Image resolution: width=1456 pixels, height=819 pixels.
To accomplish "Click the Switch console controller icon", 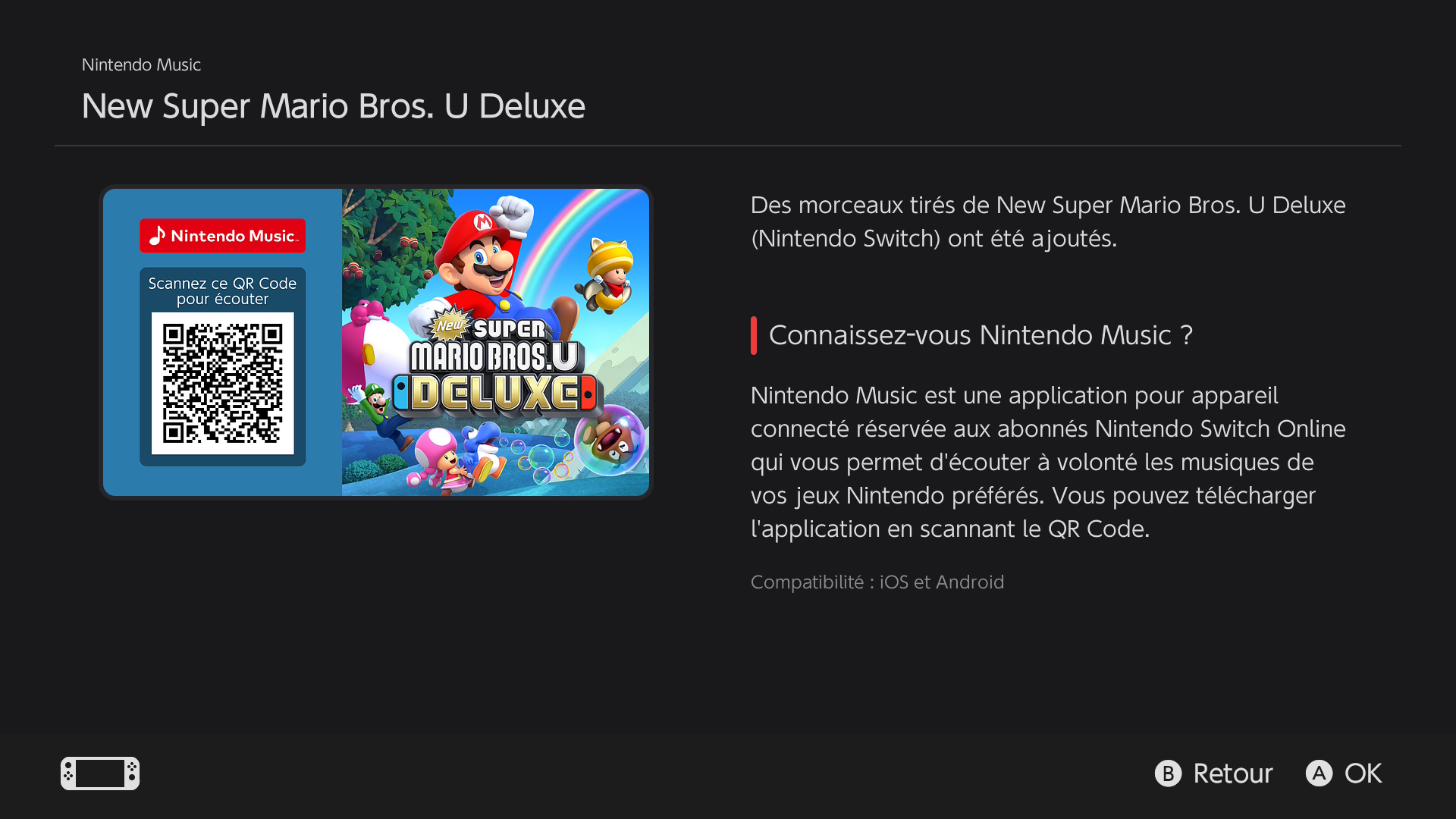I will tap(100, 773).
